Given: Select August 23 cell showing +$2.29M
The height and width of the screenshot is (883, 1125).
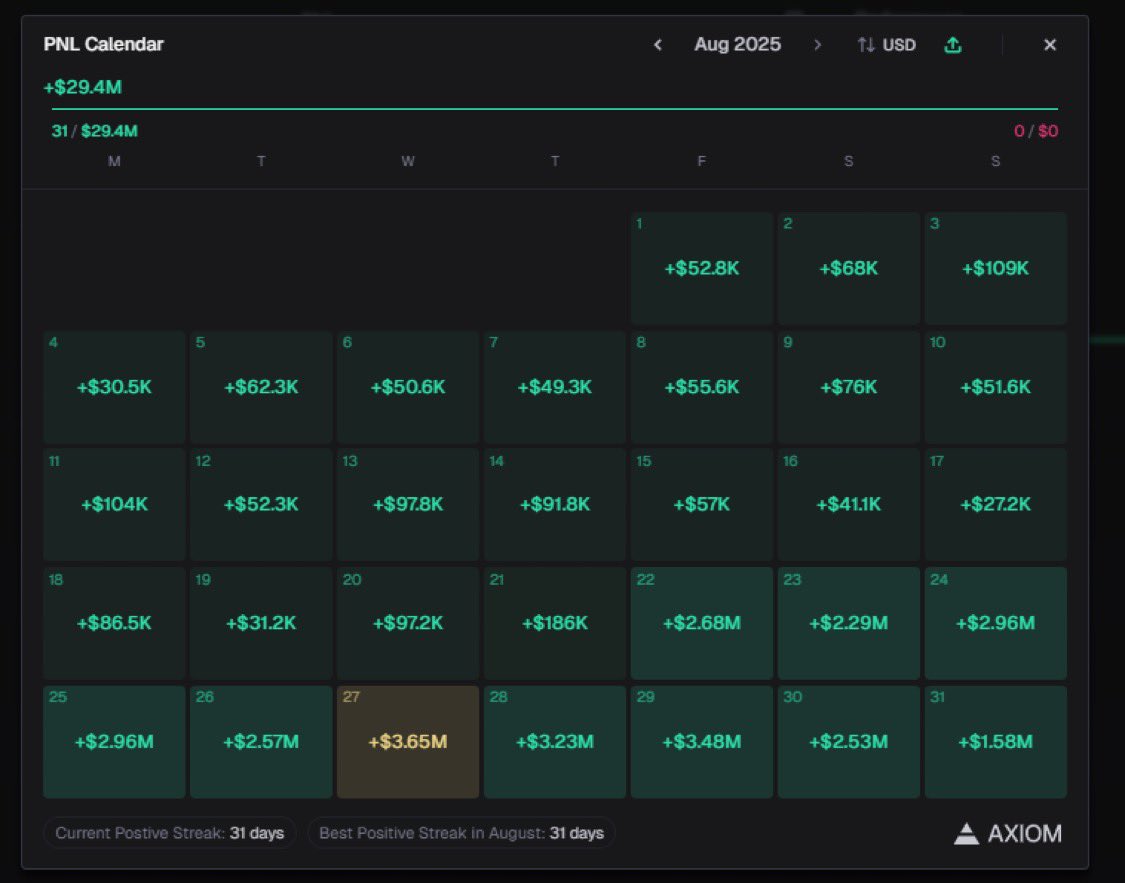Looking at the screenshot, I should [849, 623].
